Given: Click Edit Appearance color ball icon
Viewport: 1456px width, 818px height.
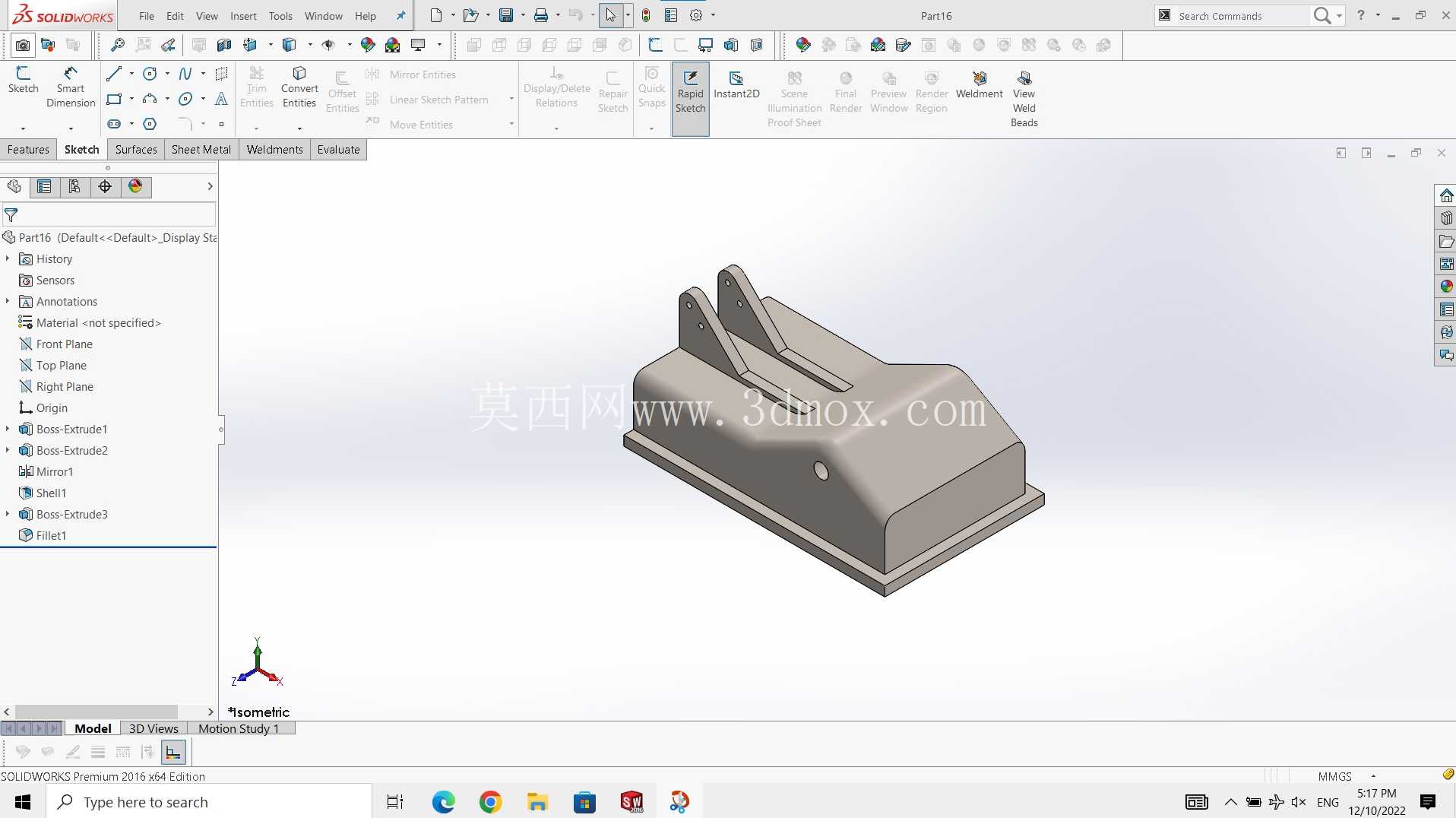Looking at the screenshot, I should coord(368,46).
